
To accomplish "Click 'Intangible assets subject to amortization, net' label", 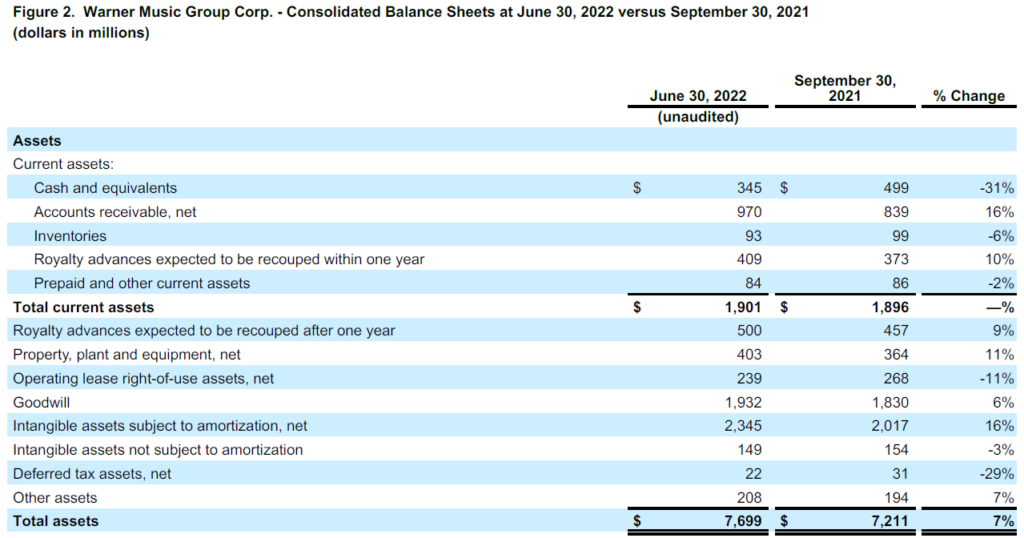I will coord(160,426).
